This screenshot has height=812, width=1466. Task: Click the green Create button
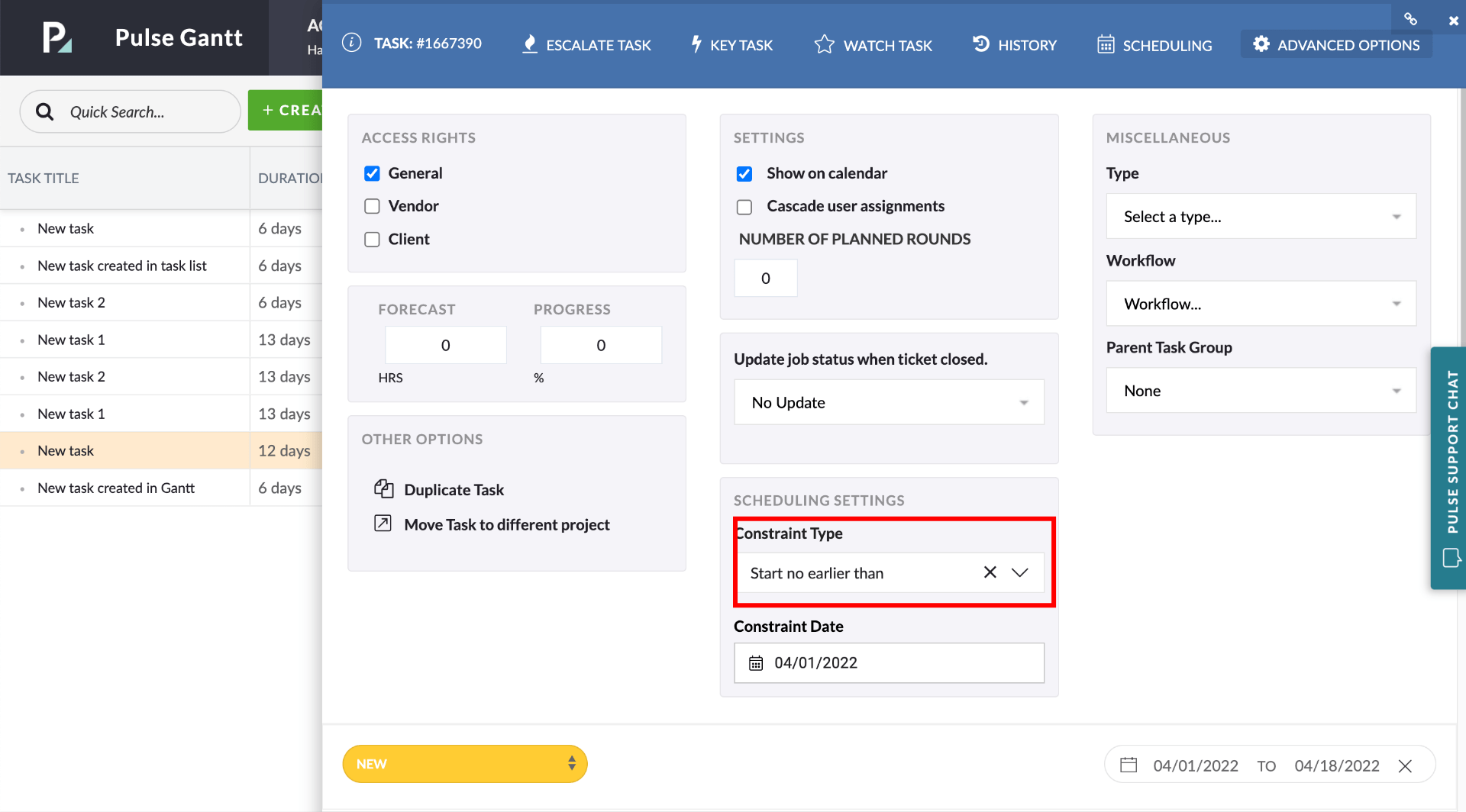[286, 111]
